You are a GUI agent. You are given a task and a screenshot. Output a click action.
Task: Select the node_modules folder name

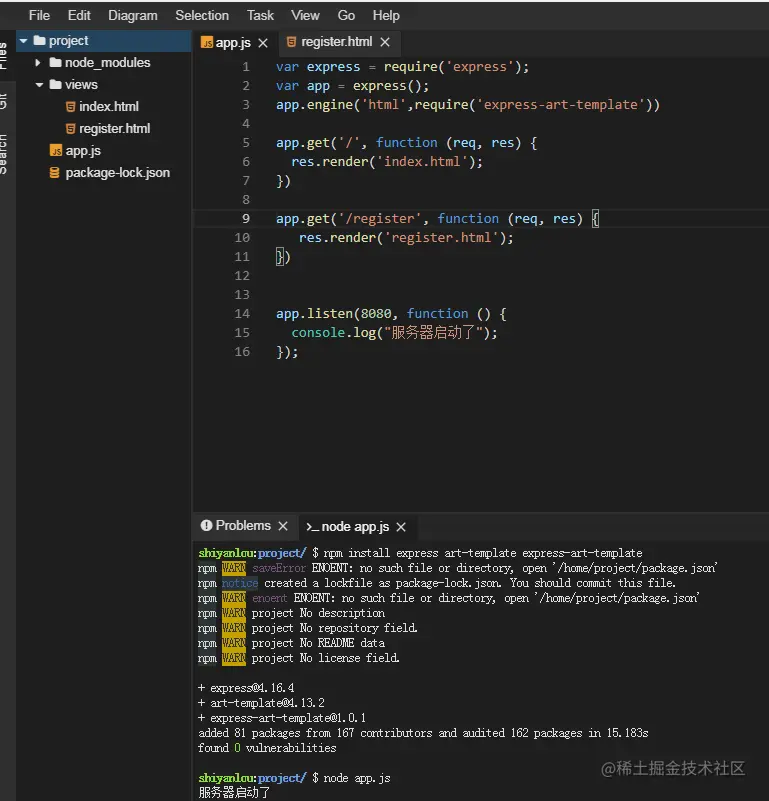click(107, 62)
